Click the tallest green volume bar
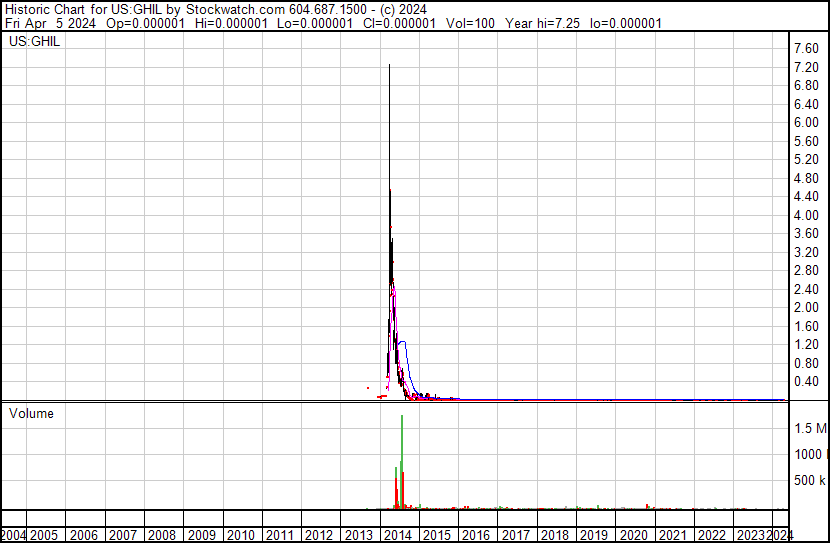The image size is (830, 543). [402, 462]
